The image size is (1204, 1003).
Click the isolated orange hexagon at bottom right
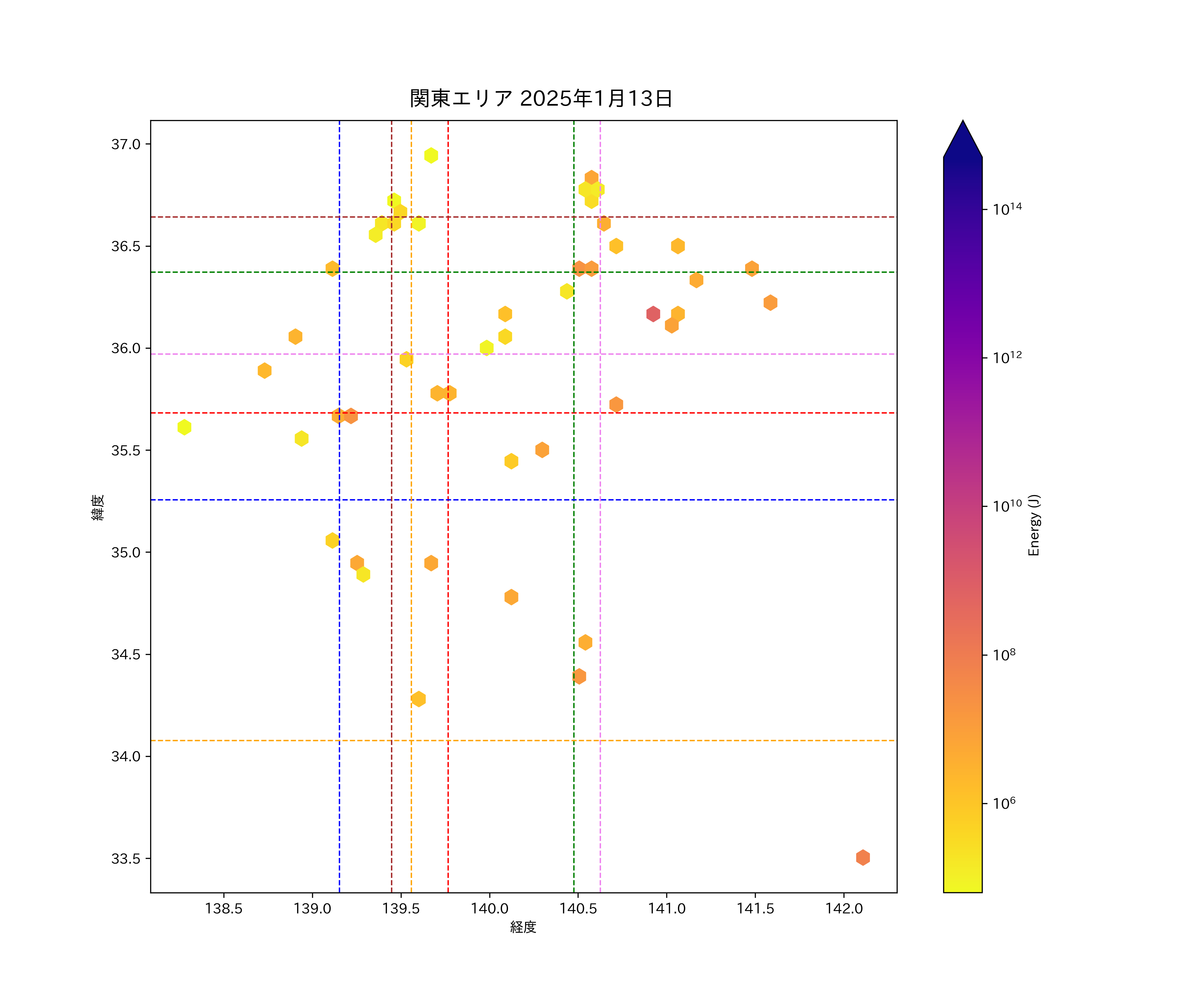pos(863,858)
